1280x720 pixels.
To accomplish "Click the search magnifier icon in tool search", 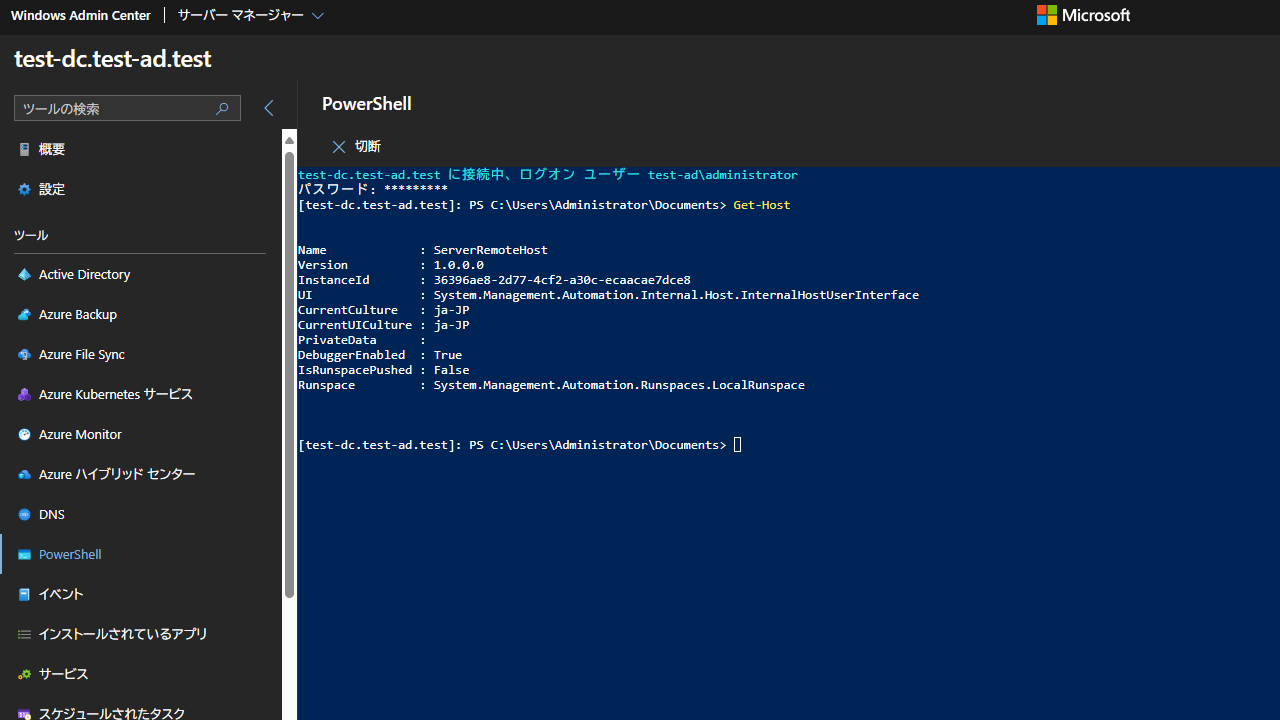I will coord(222,108).
